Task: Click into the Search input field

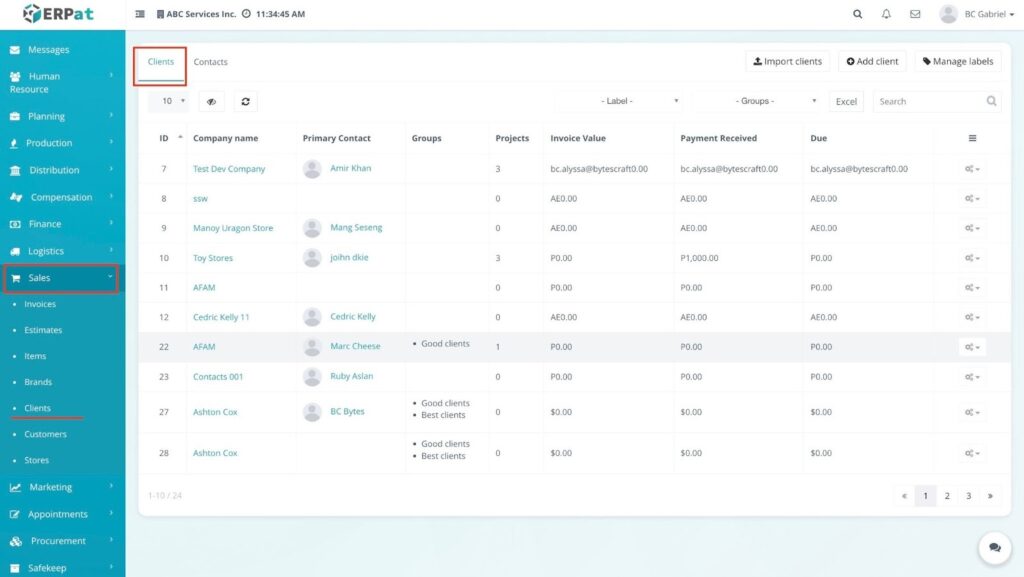Action: click(928, 101)
